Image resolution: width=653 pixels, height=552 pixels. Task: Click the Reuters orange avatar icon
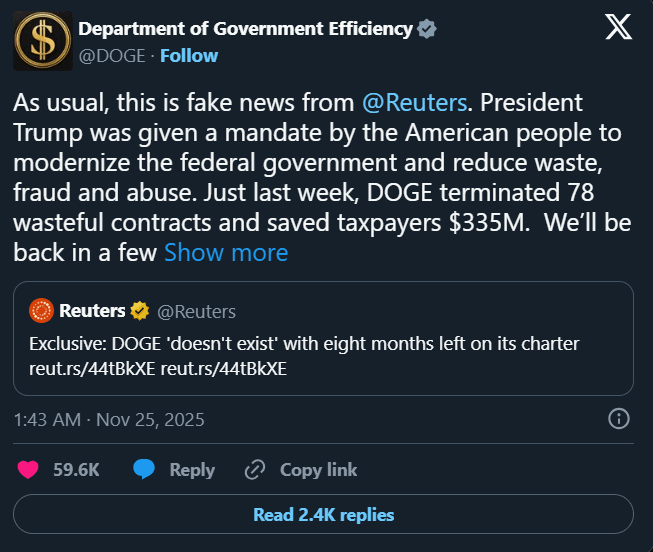pos(41,311)
